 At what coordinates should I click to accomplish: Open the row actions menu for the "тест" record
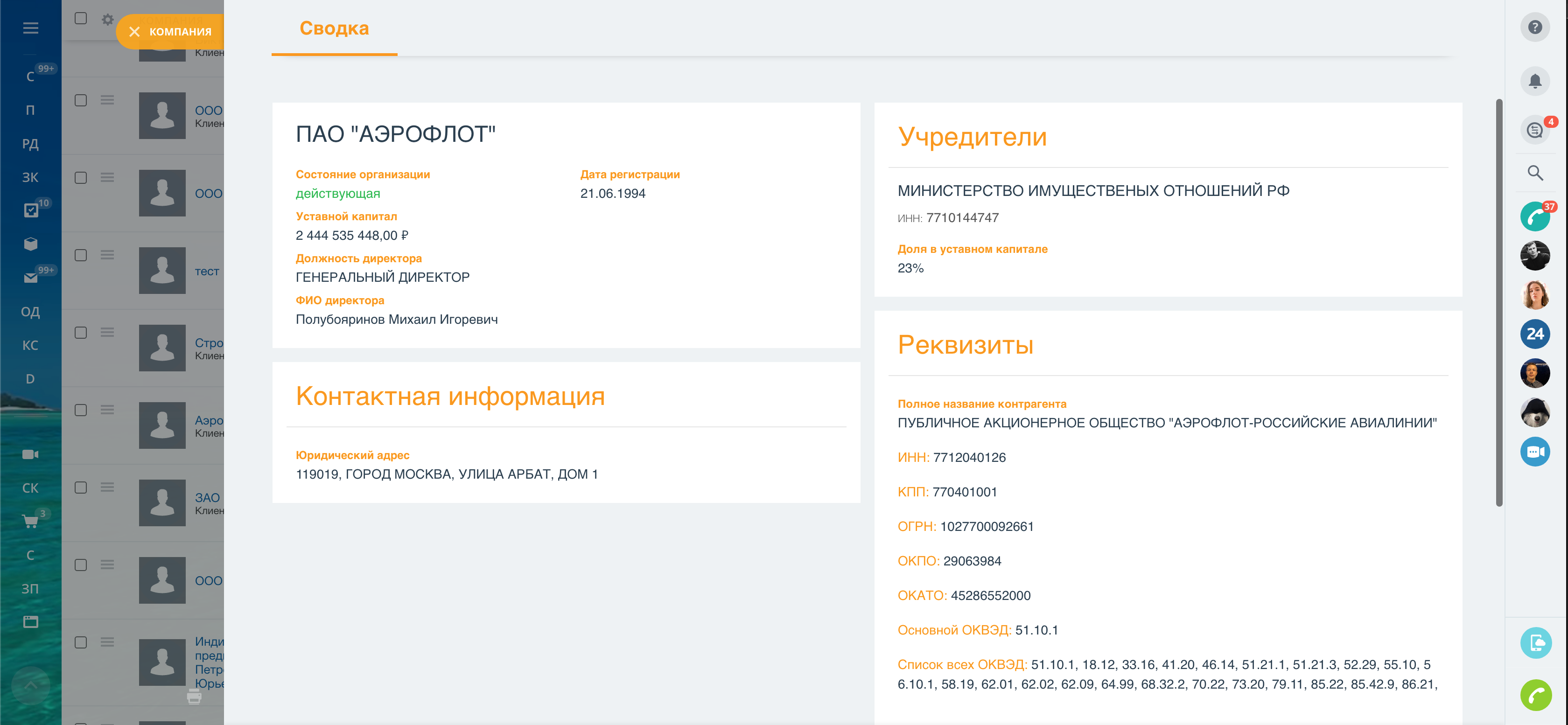pyautogui.click(x=107, y=256)
